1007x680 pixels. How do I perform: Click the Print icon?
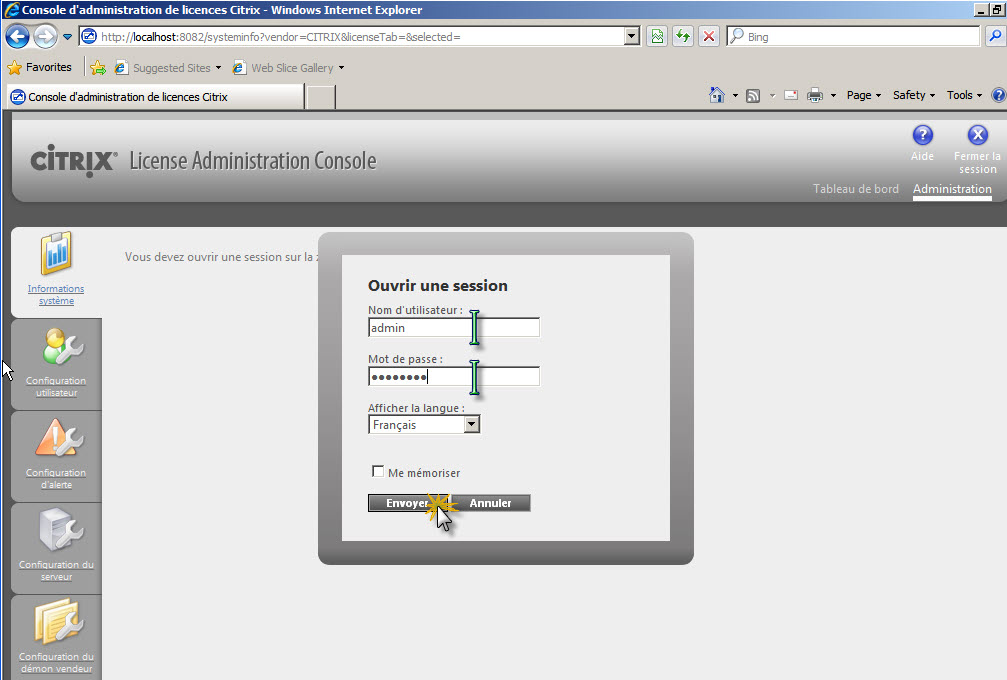815,95
